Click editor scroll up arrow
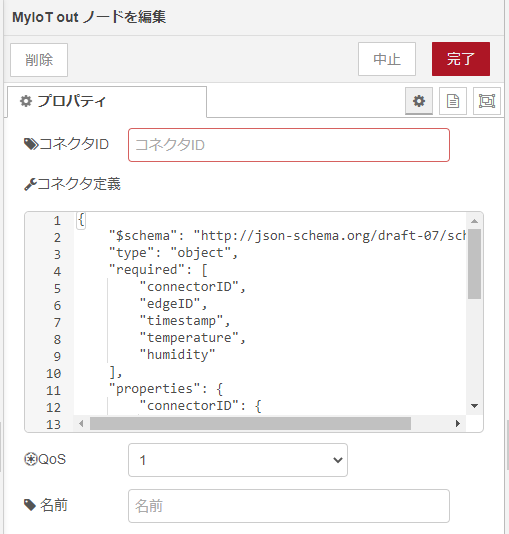 [x=474, y=221]
